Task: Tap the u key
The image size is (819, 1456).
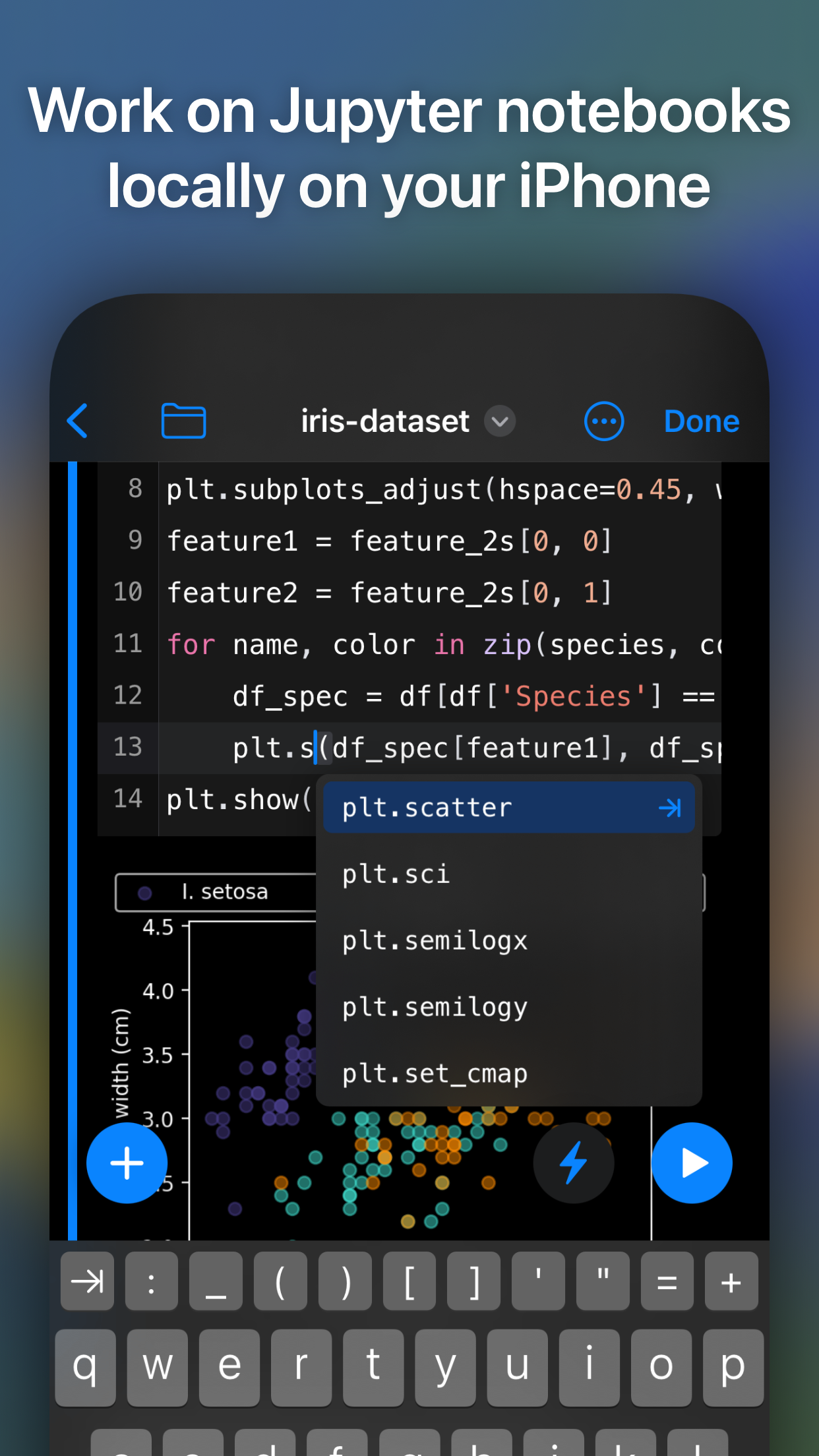Action: [518, 1368]
